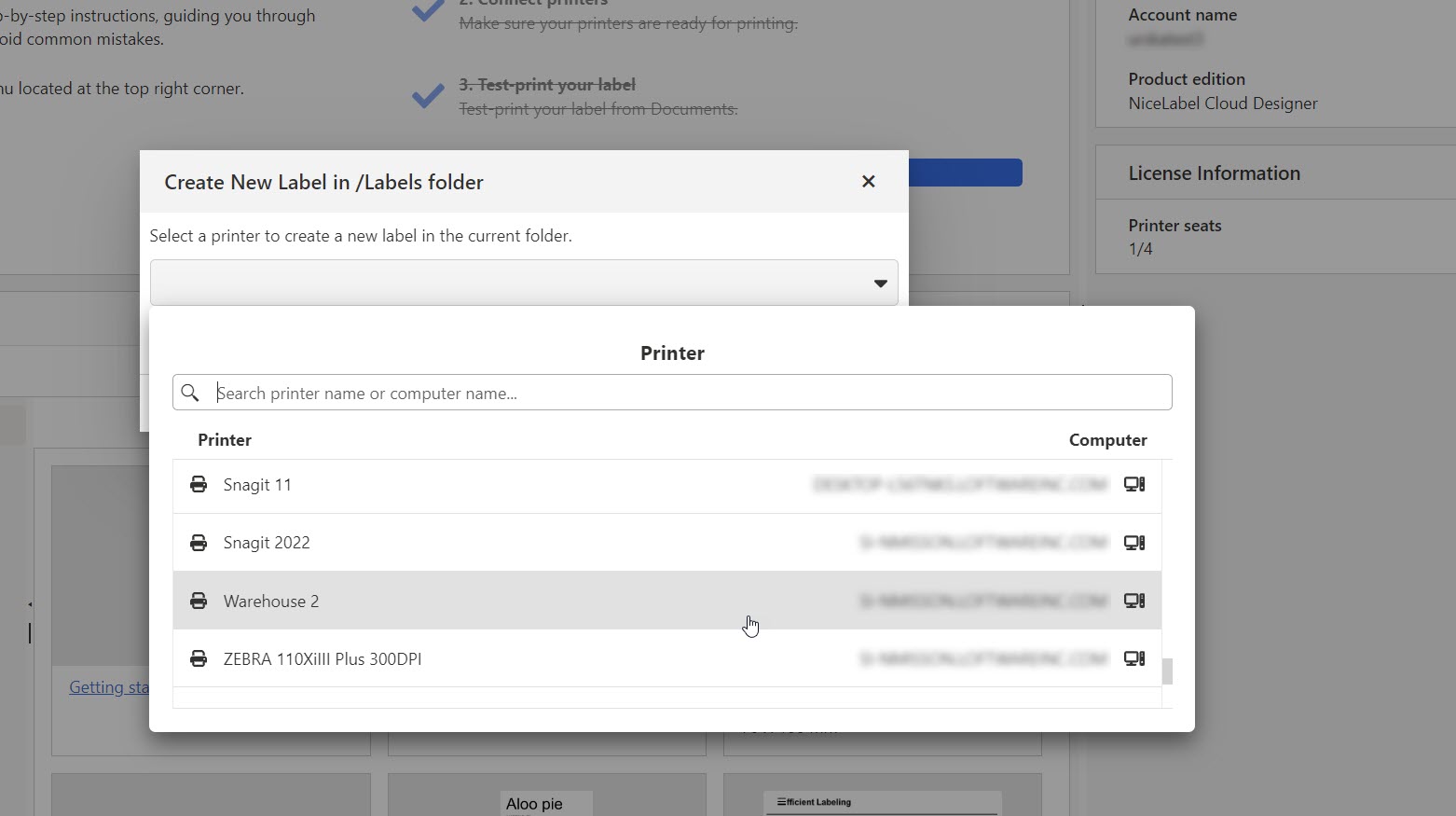The width and height of the screenshot is (1456, 816).
Task: Click the printer list scrollbar thumb
Action: tap(1166, 671)
